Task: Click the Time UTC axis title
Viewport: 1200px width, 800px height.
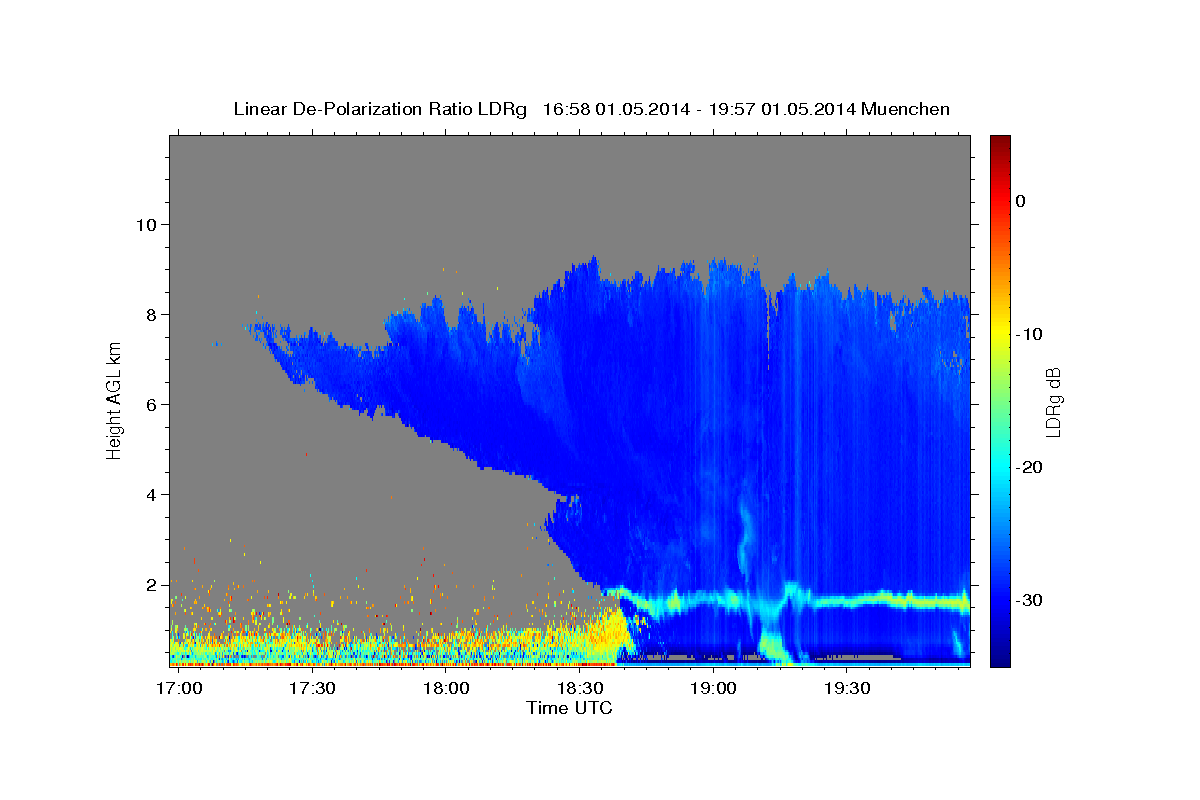Action: (569, 708)
